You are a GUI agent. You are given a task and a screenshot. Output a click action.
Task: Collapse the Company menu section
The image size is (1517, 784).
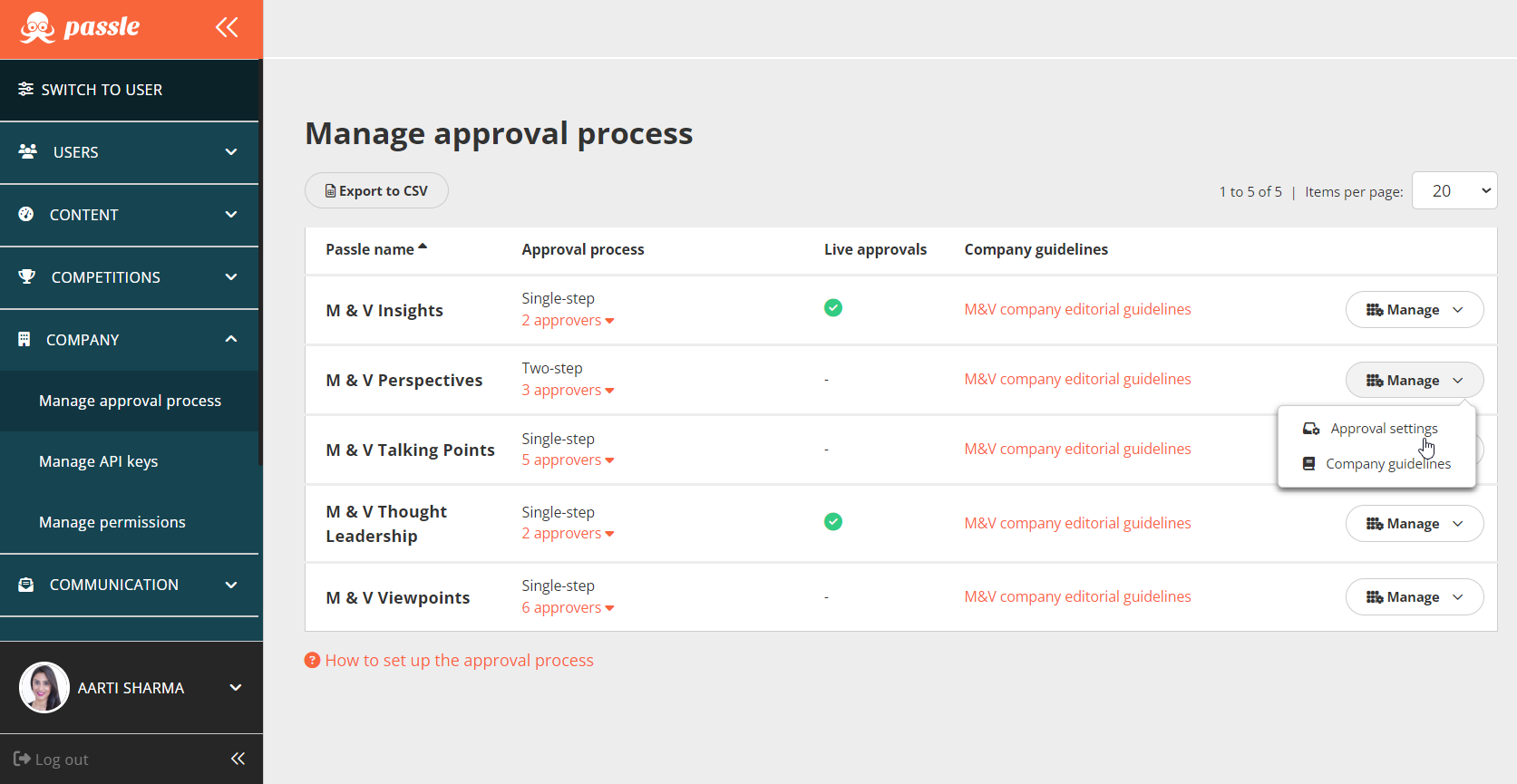[x=231, y=339]
